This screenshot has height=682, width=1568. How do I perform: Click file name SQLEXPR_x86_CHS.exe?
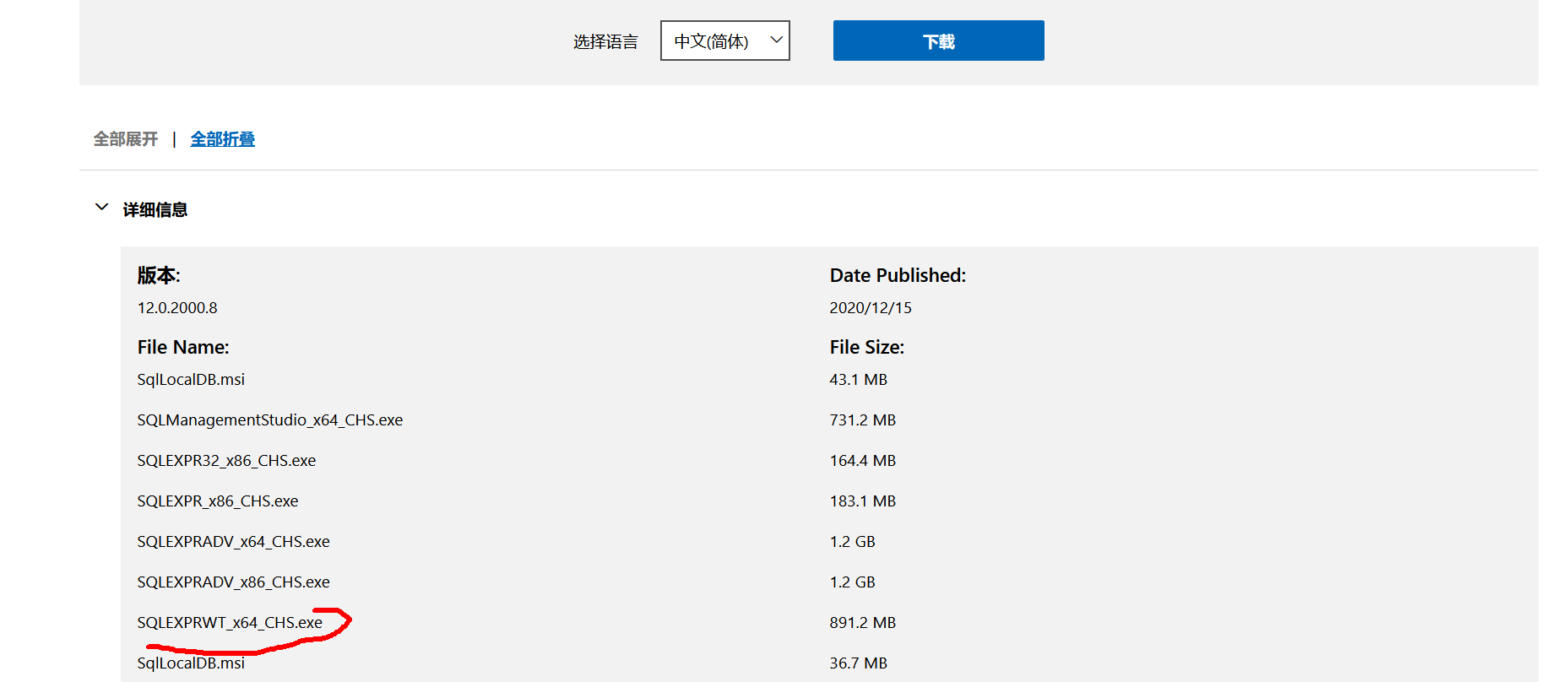[x=218, y=501]
